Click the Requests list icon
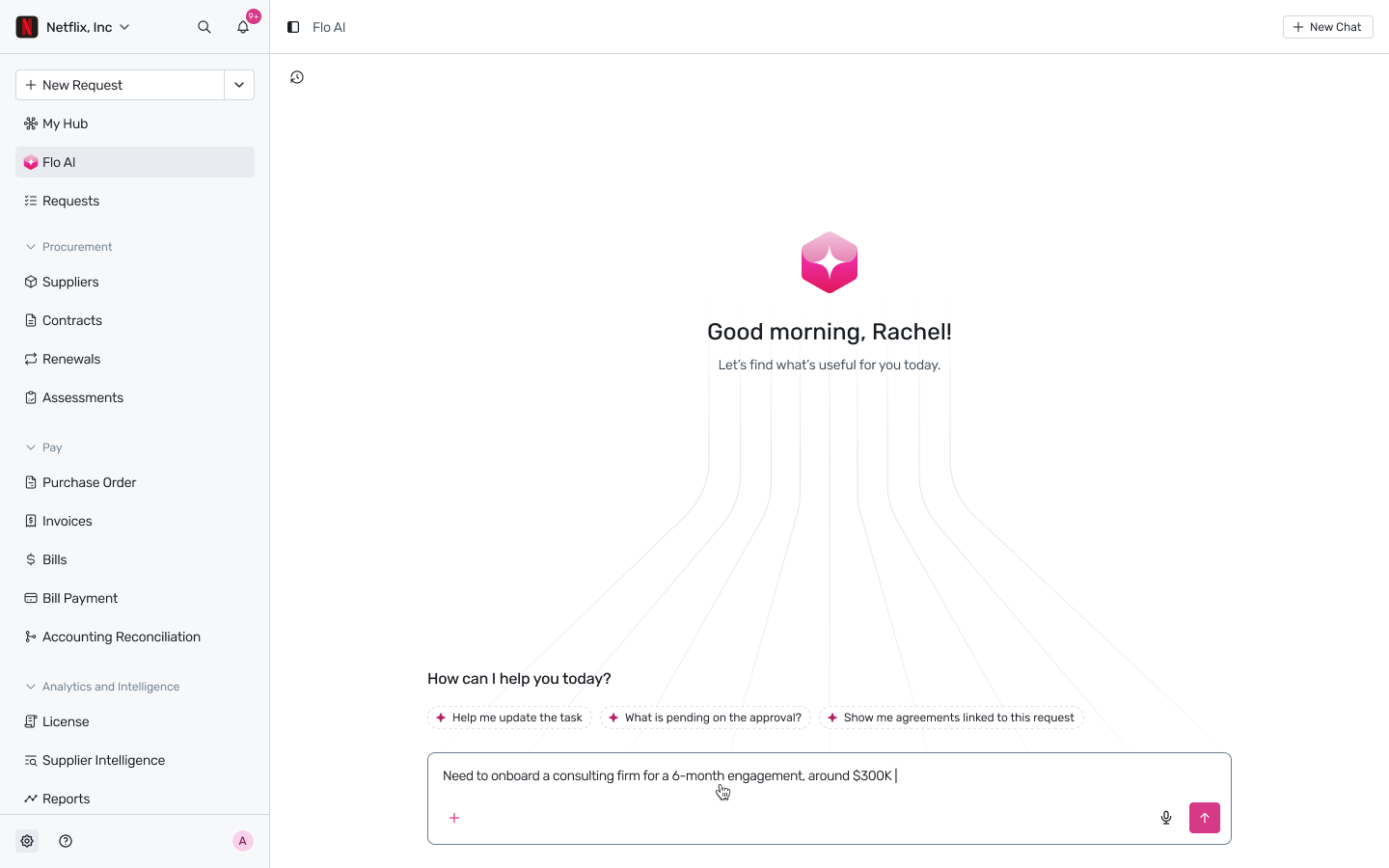Image resolution: width=1389 pixels, height=868 pixels. tap(31, 201)
